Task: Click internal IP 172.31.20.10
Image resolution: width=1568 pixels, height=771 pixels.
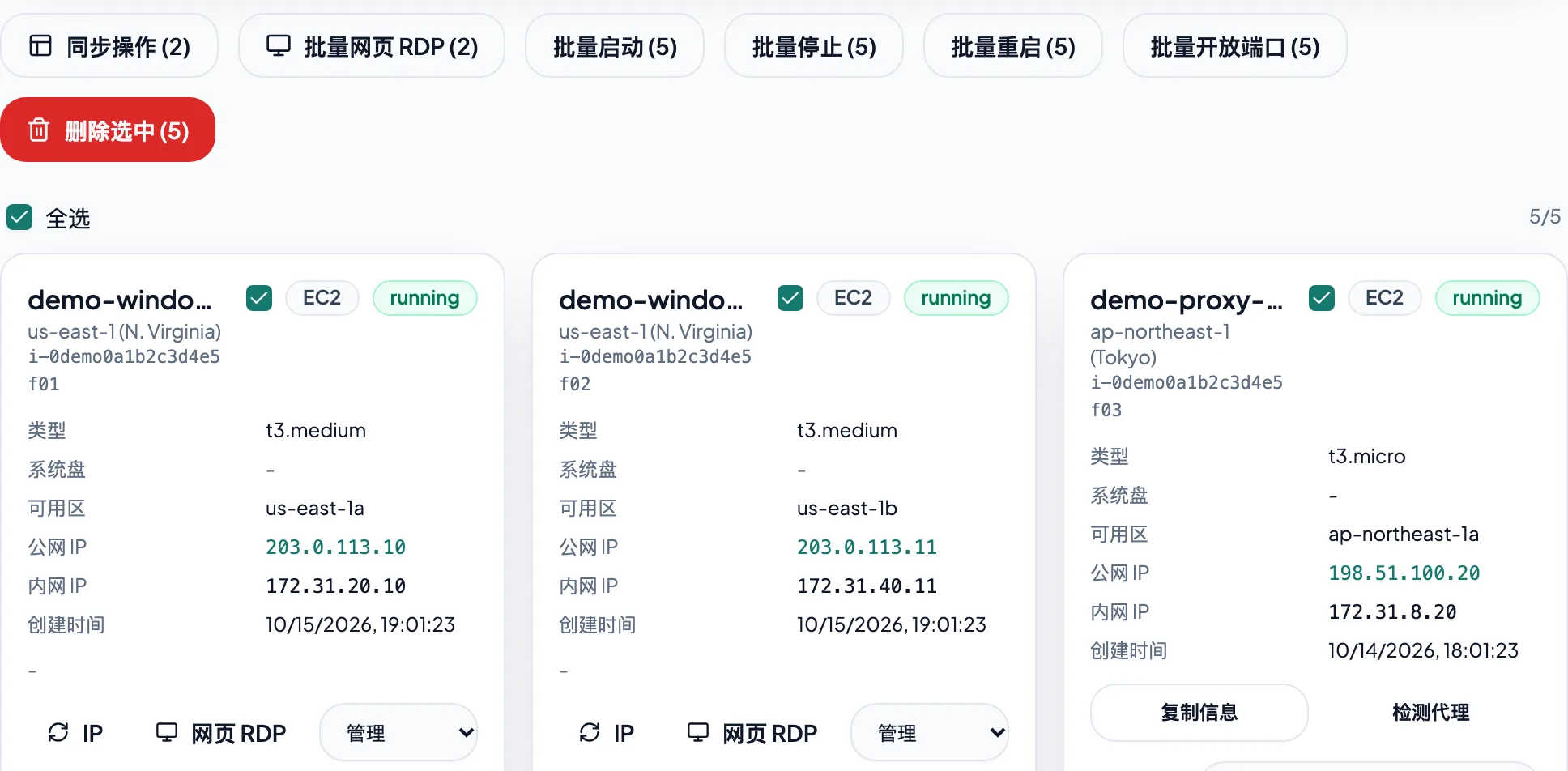Action: coord(335,586)
